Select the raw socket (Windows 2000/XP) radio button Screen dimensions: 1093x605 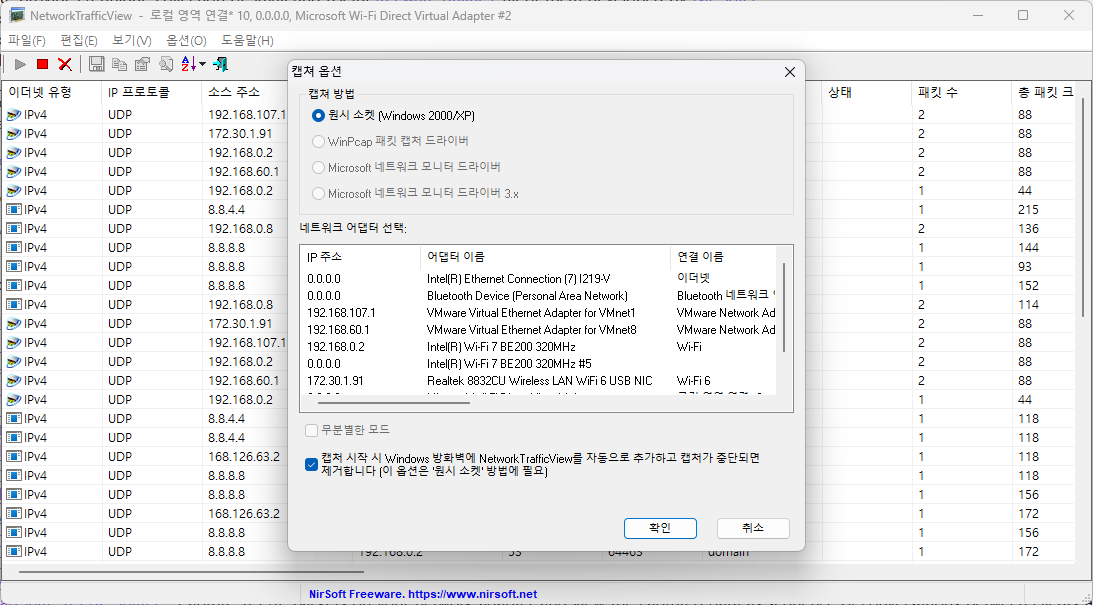[319, 115]
